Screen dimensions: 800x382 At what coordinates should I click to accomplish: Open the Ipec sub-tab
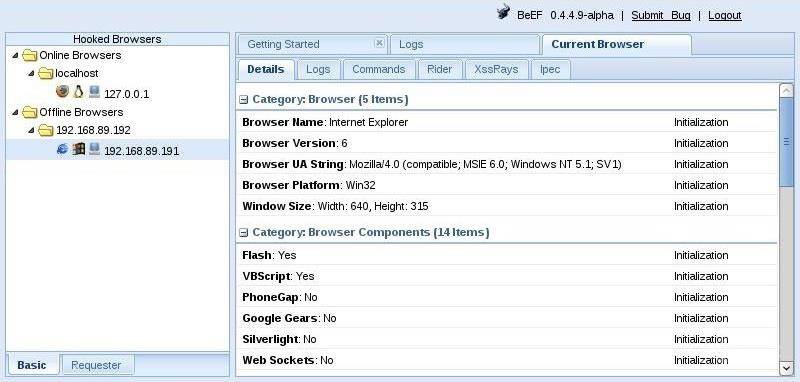tap(550, 69)
